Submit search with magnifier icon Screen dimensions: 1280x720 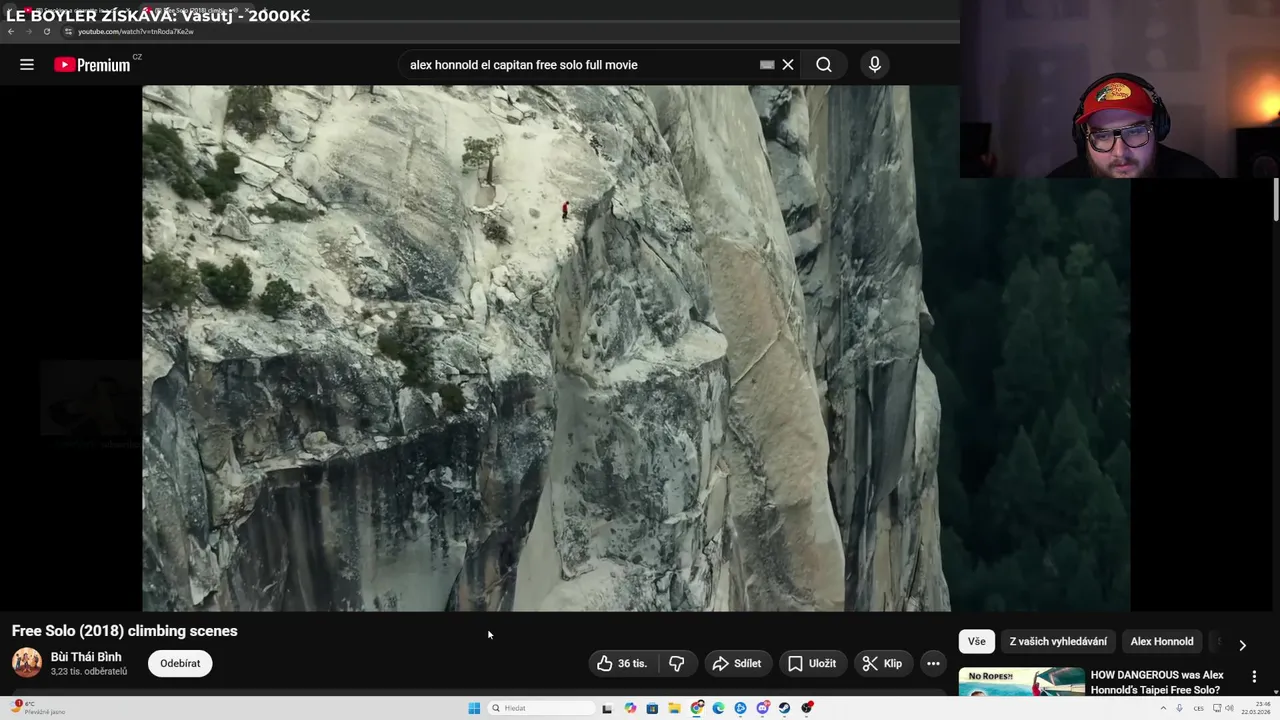[x=824, y=65]
